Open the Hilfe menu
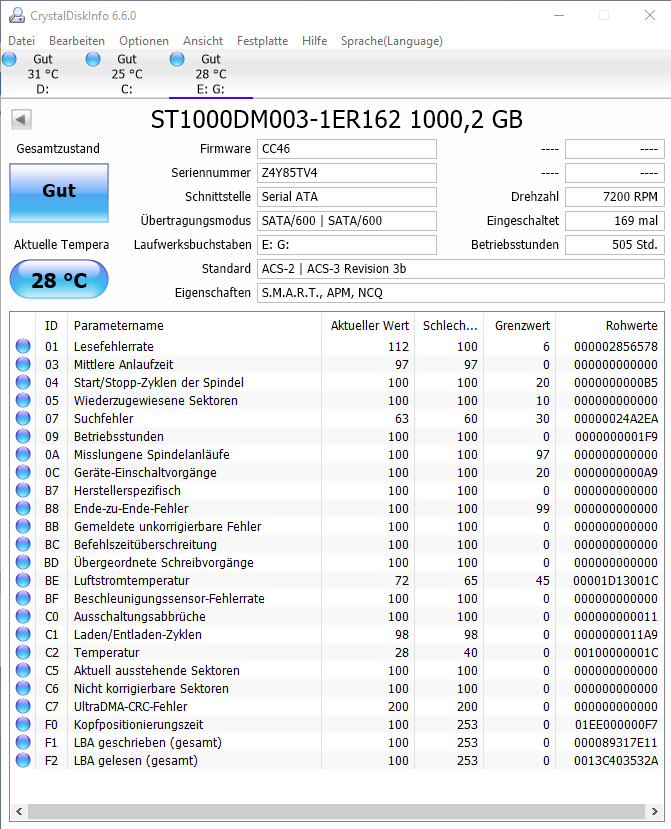 [315, 41]
